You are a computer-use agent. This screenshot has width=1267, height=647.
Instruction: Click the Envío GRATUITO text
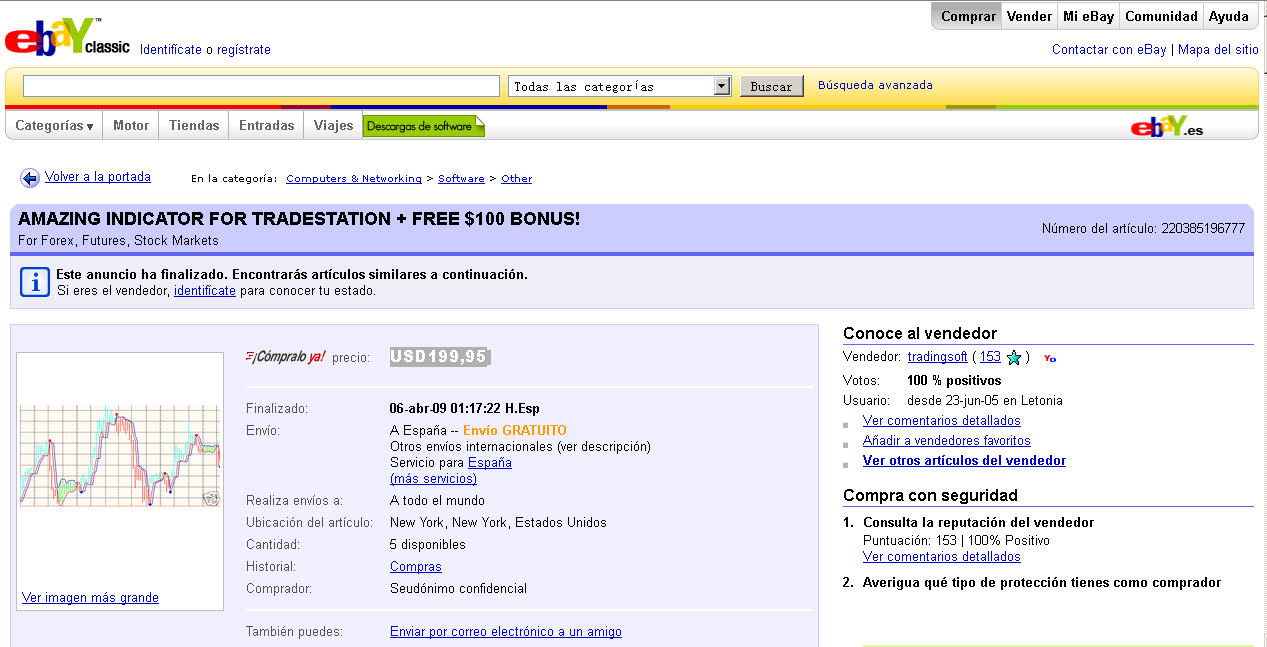[x=515, y=431]
